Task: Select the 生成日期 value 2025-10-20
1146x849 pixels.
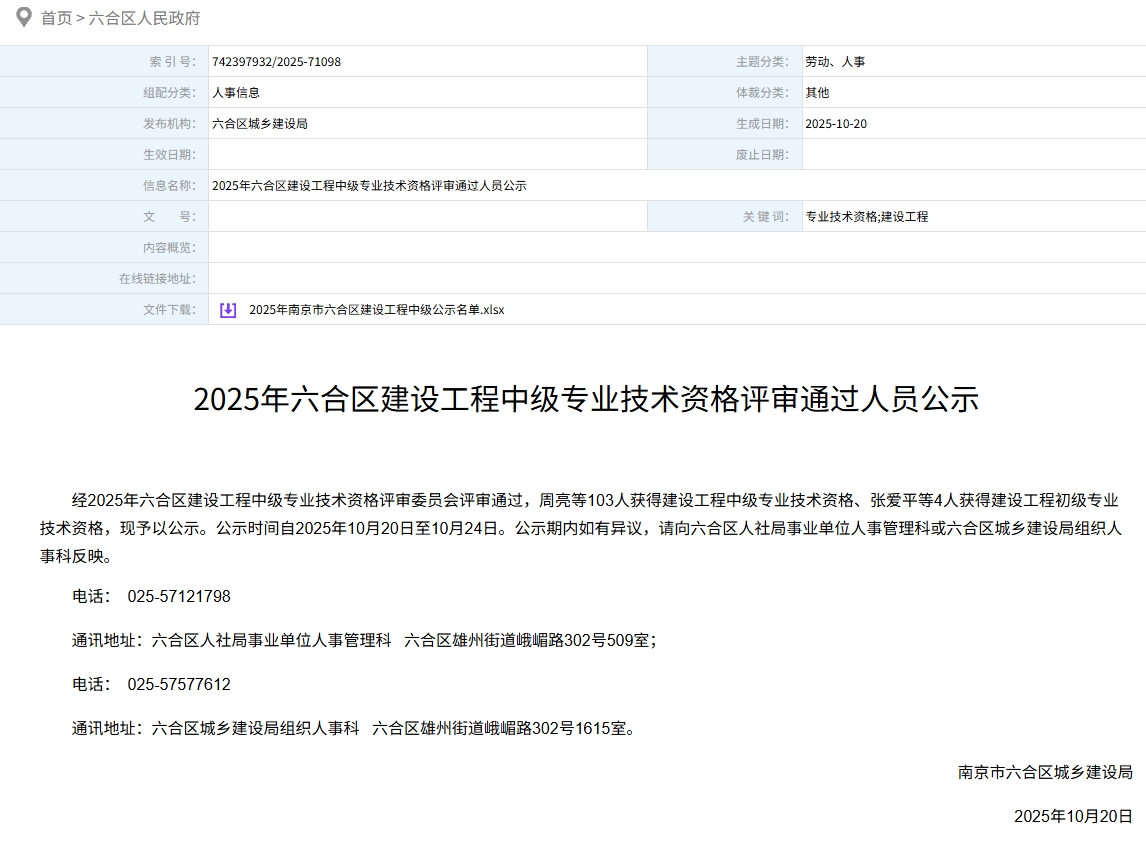Action: point(835,124)
